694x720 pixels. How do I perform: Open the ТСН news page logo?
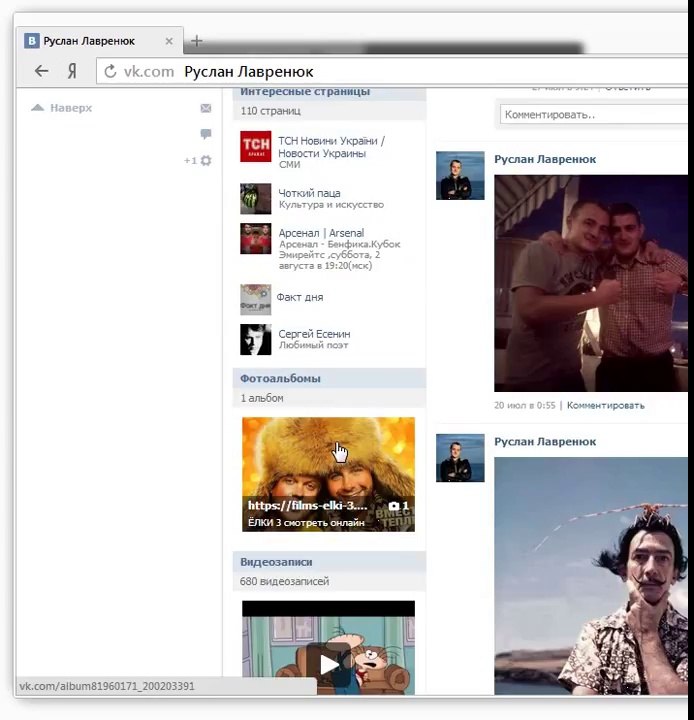click(x=255, y=146)
